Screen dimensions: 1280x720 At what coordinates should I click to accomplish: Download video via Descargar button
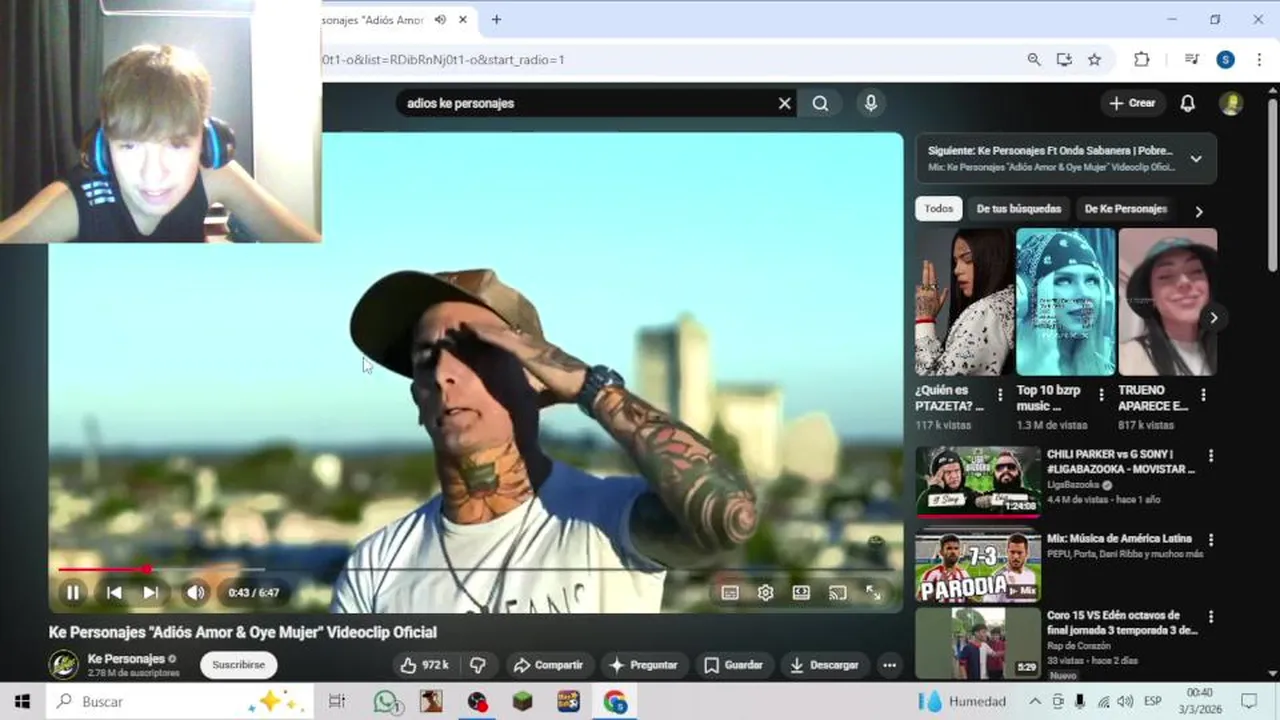coord(824,665)
